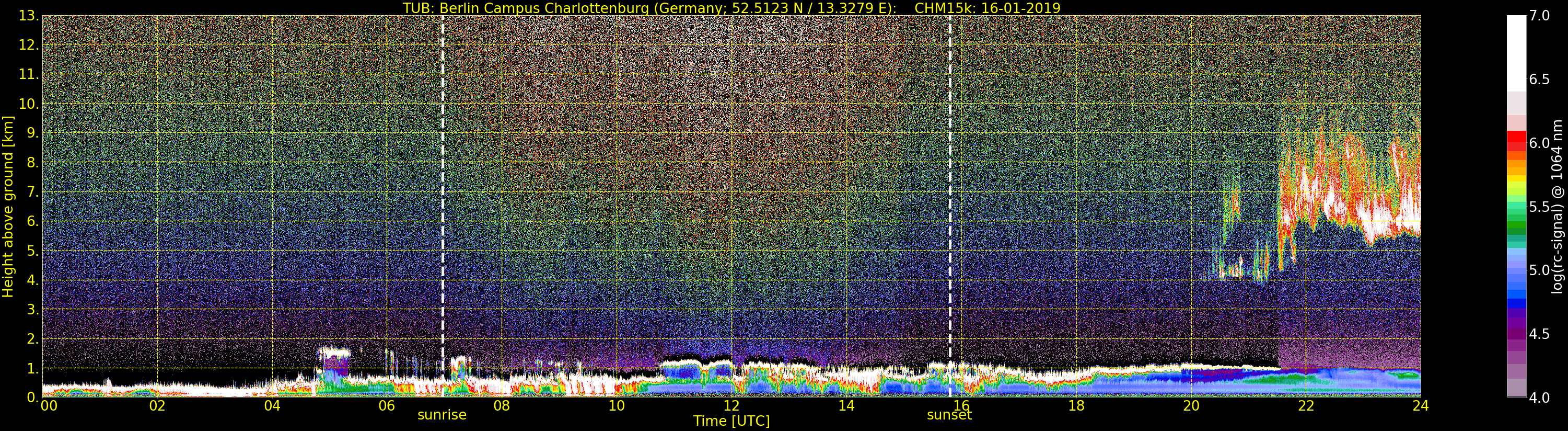
Task: Click the 13 km height tick label
Action: click(28, 16)
